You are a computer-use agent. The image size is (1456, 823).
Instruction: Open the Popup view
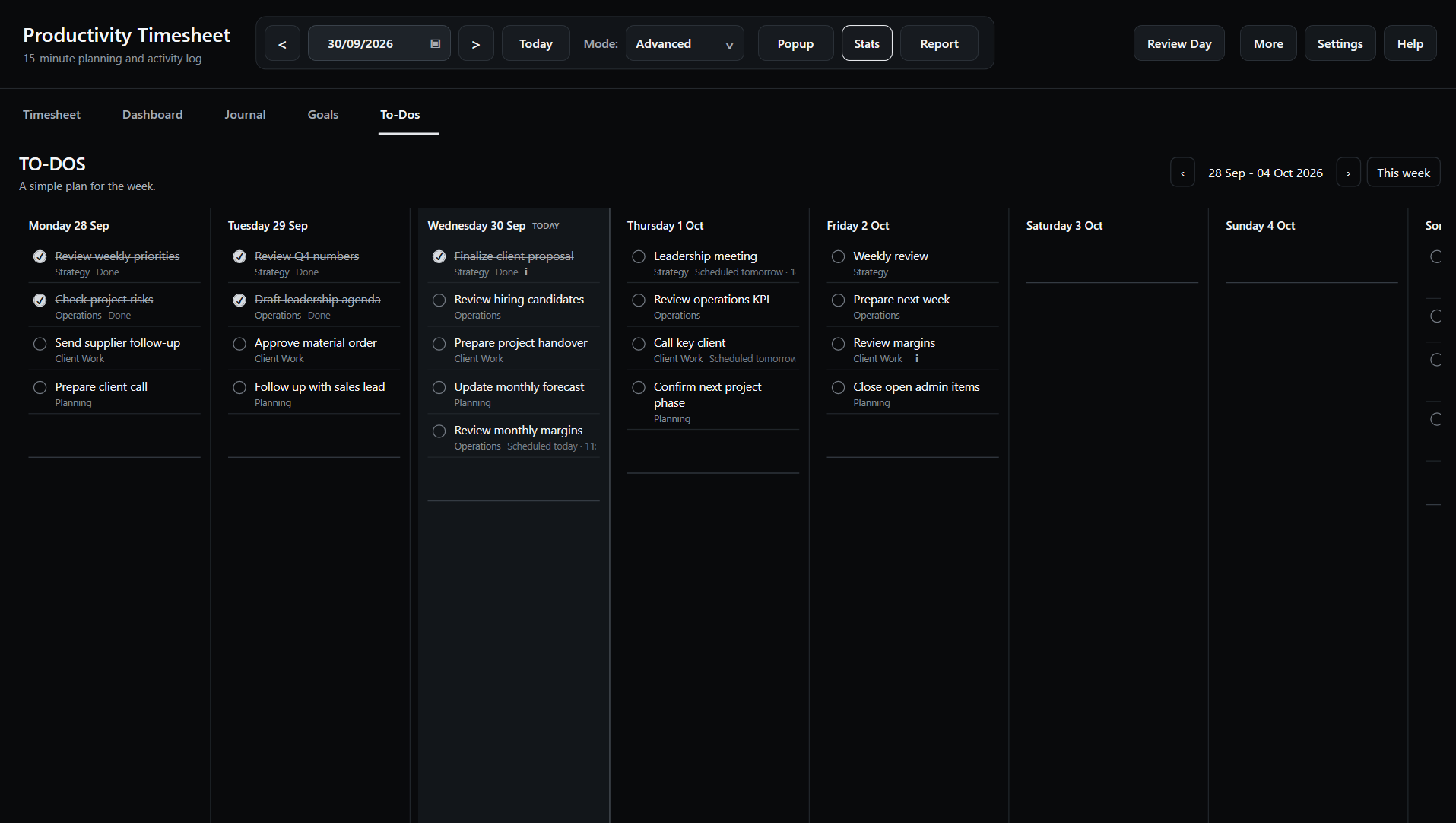(795, 43)
